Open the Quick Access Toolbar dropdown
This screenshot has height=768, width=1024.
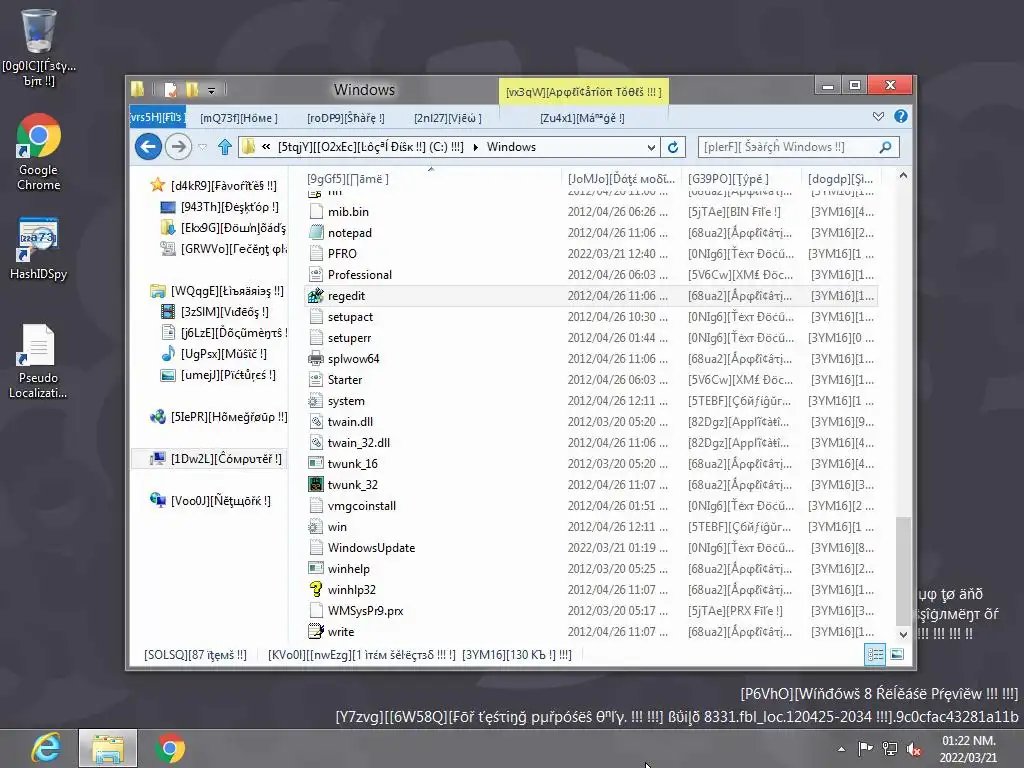click(x=212, y=89)
